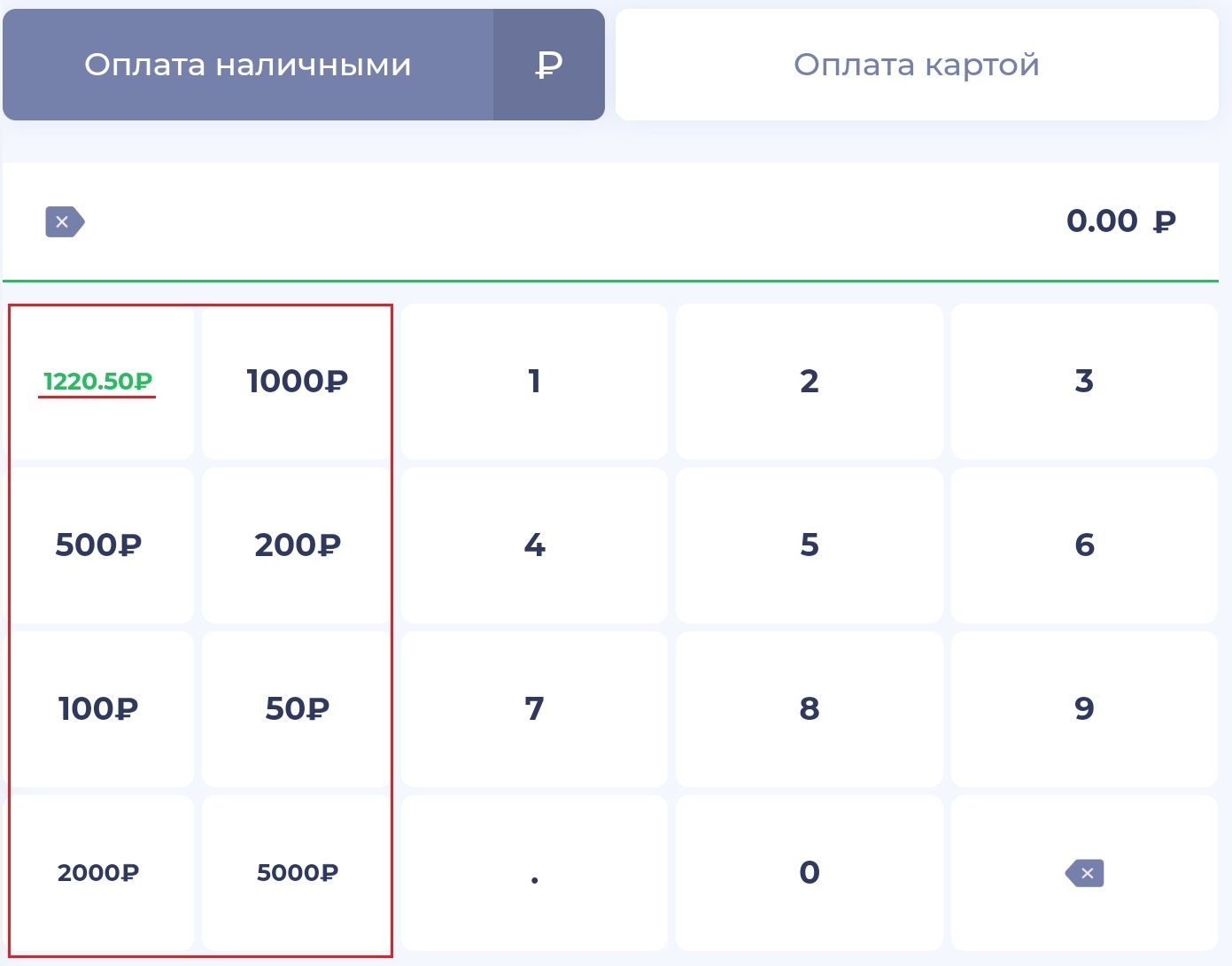The width and height of the screenshot is (1232, 966).
Task: Select the 500₽ banknote button
Action: 98,545
